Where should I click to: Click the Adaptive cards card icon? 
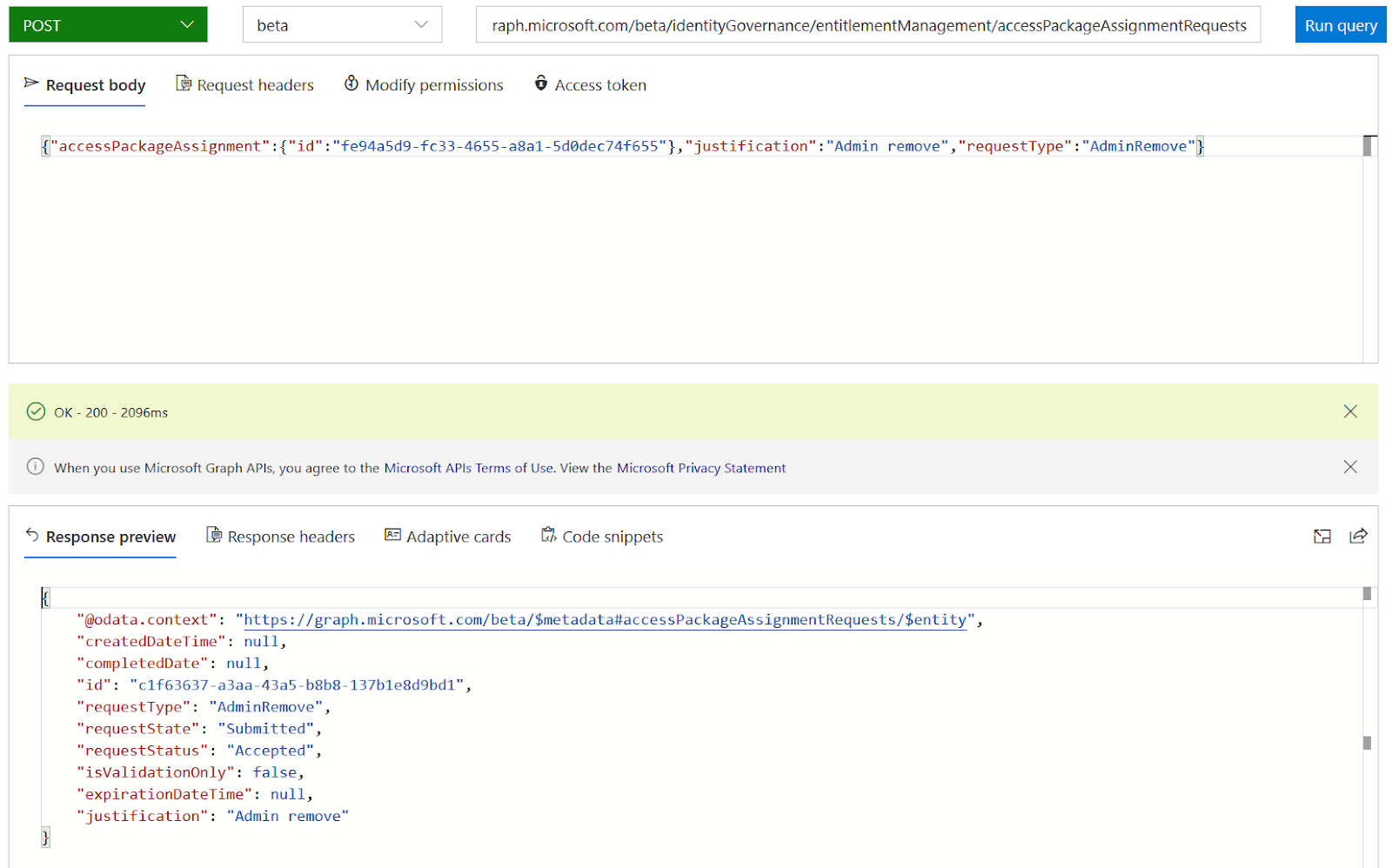click(x=393, y=535)
